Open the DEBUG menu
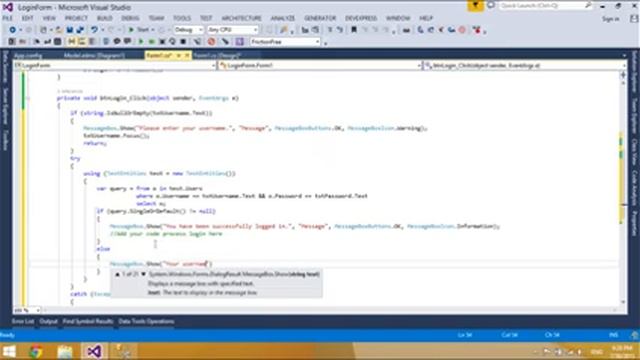 click(130, 18)
